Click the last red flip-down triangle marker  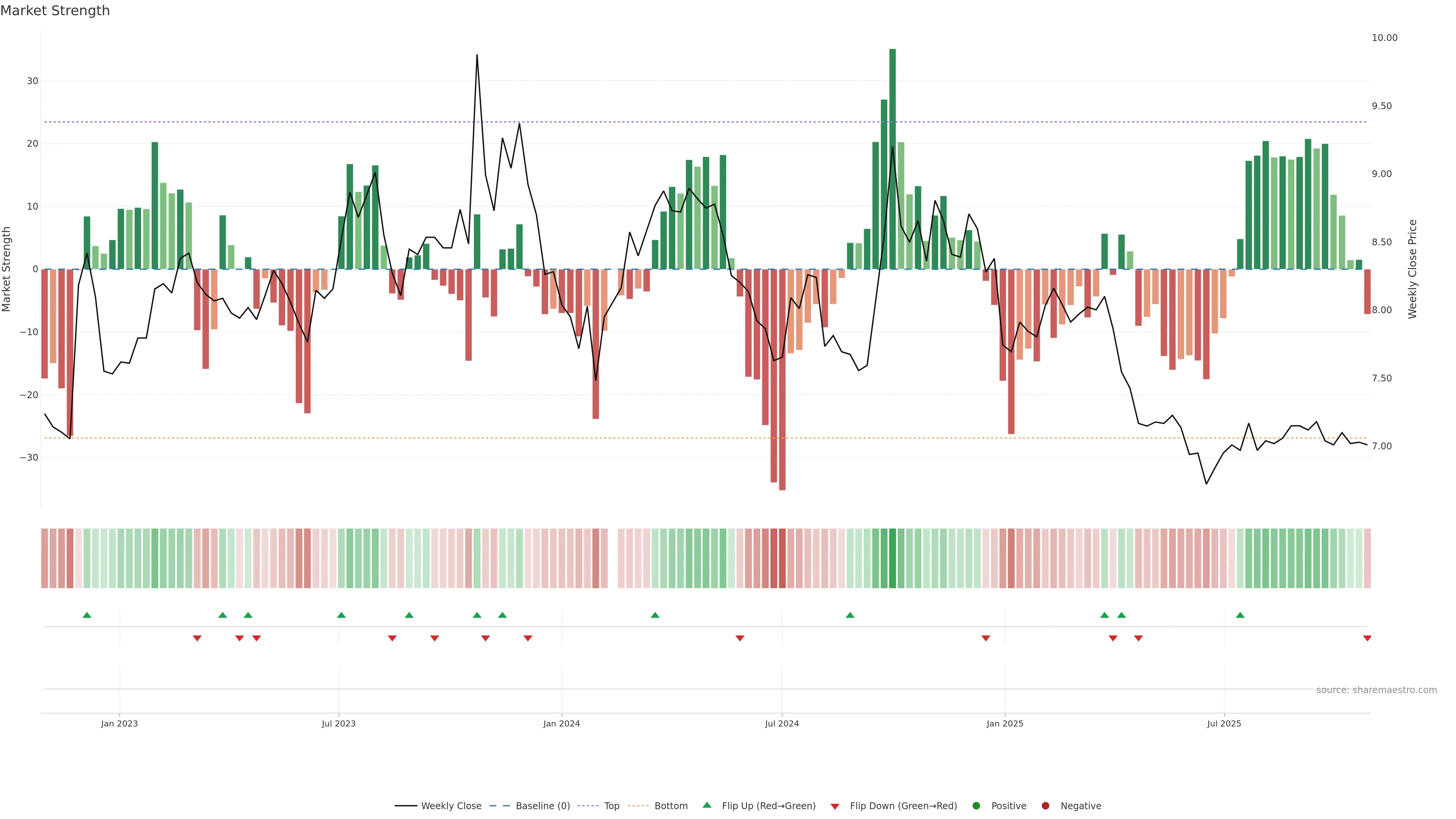pyautogui.click(x=1367, y=638)
